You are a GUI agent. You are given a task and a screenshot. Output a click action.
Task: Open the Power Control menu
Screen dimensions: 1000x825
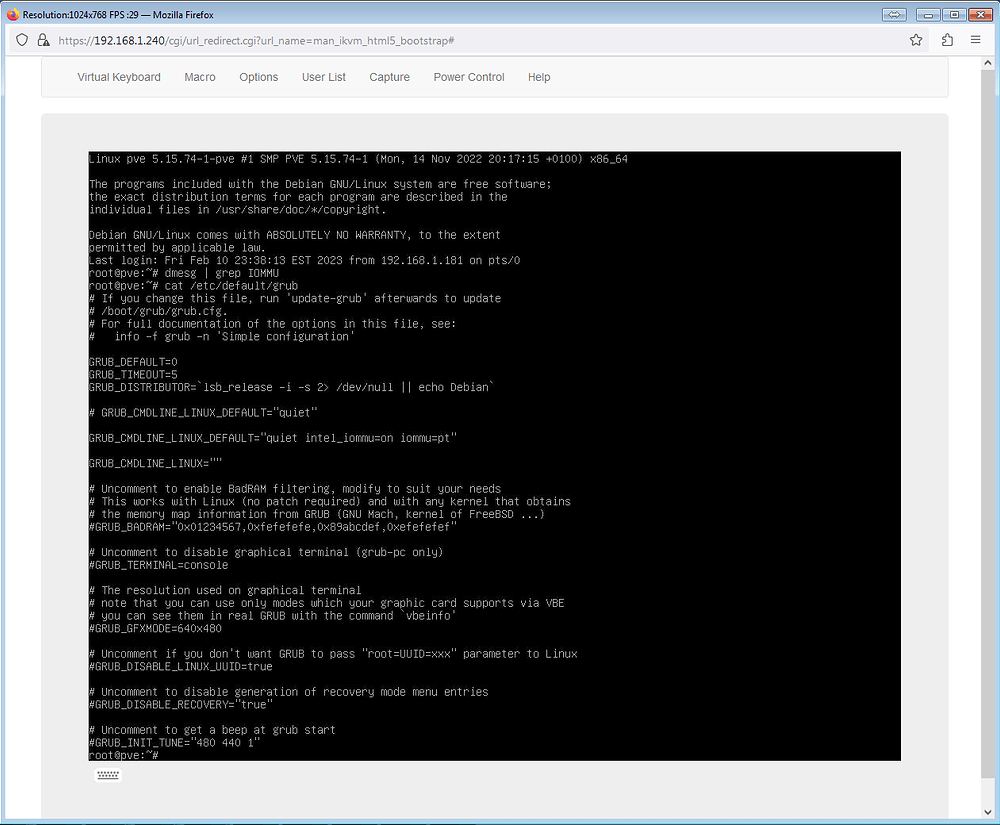tap(468, 77)
